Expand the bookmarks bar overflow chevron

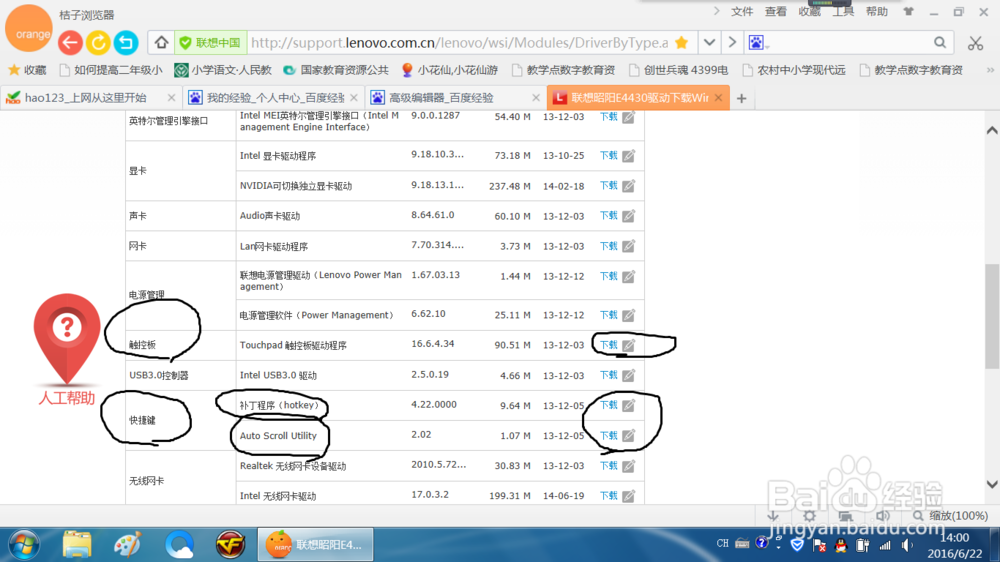(x=990, y=70)
